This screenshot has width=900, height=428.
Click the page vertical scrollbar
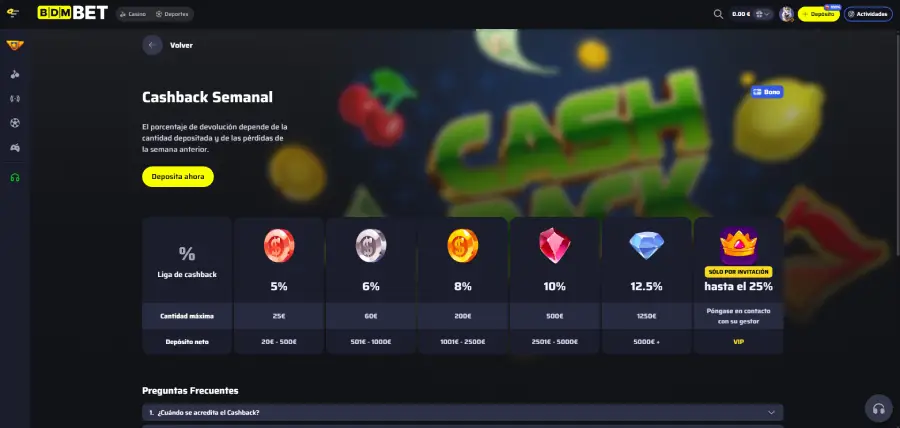coord(897,143)
